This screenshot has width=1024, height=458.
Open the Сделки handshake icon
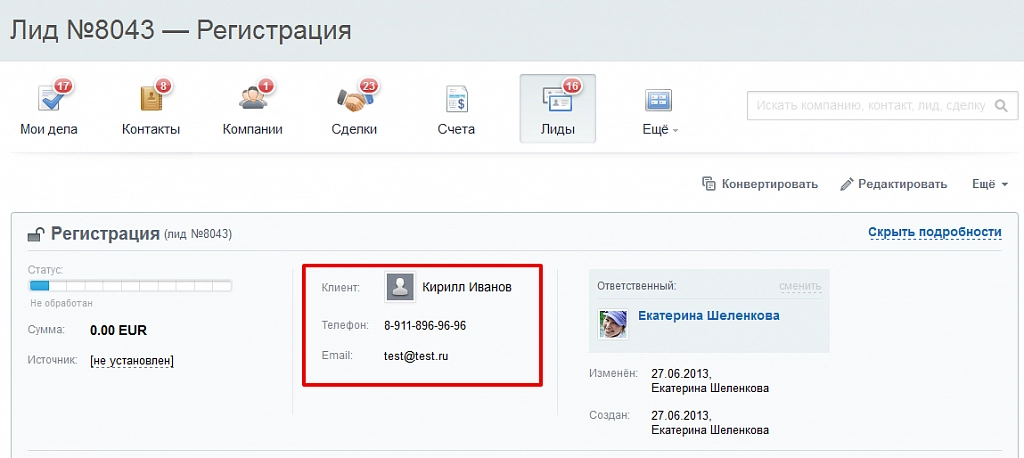354,100
